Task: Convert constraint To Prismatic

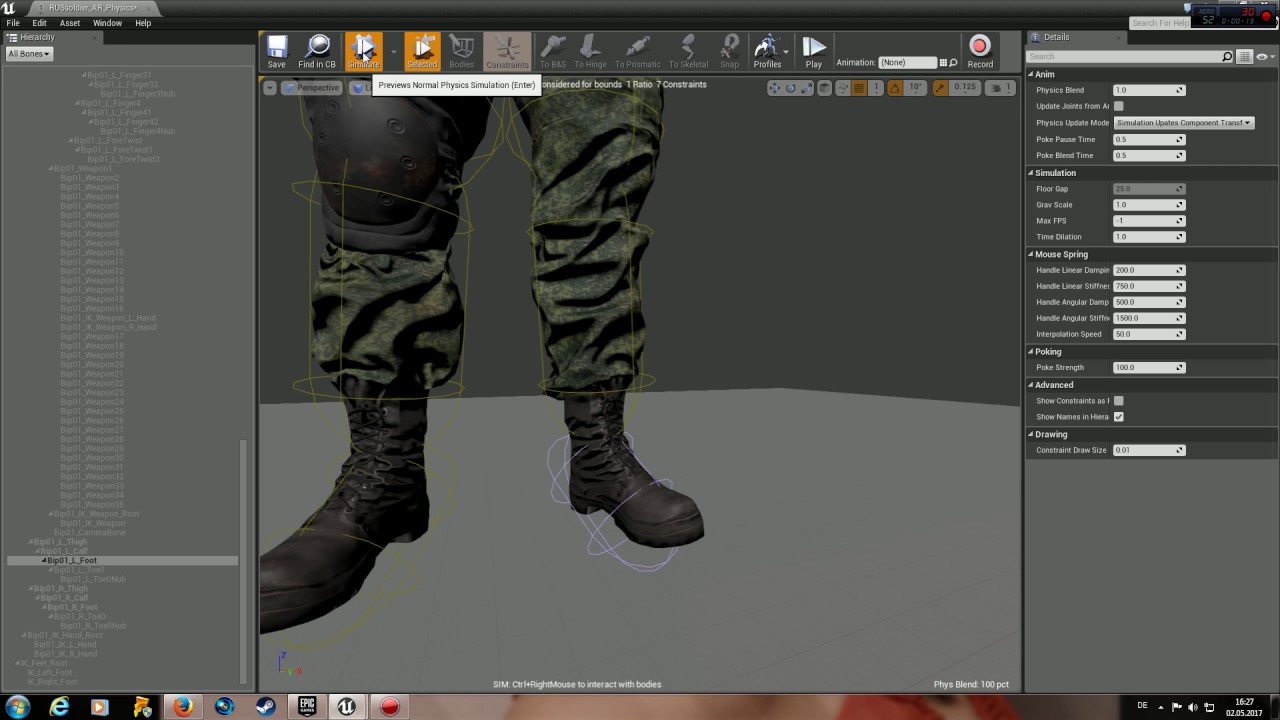Action: click(638, 52)
